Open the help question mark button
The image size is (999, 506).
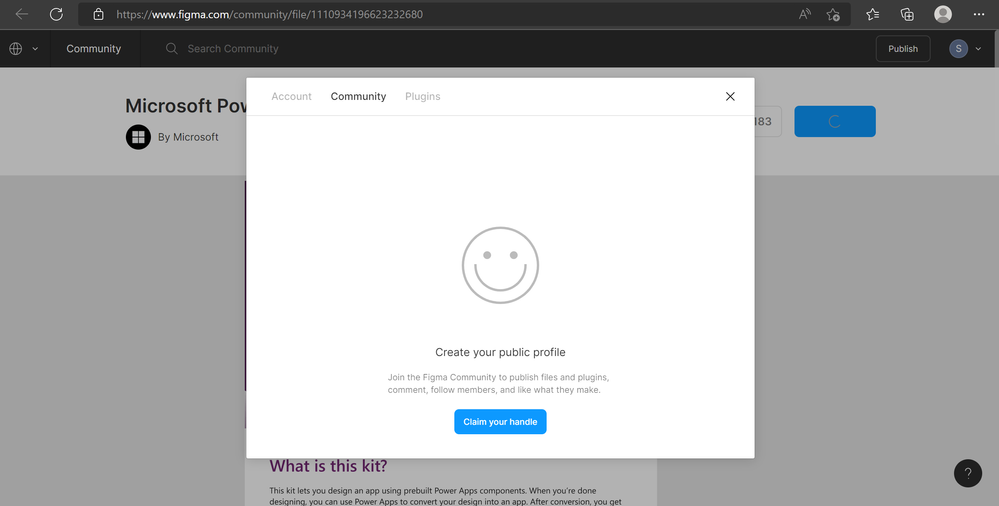click(968, 473)
